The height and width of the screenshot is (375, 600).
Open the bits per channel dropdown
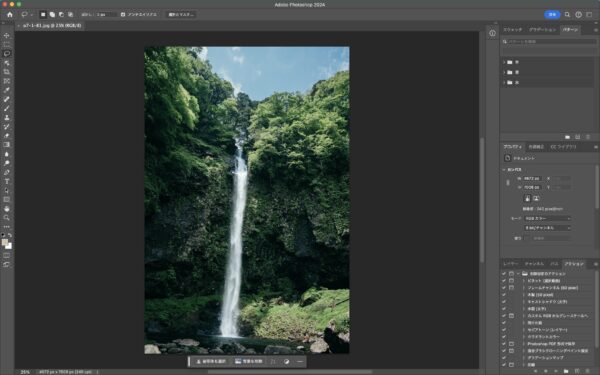point(548,228)
